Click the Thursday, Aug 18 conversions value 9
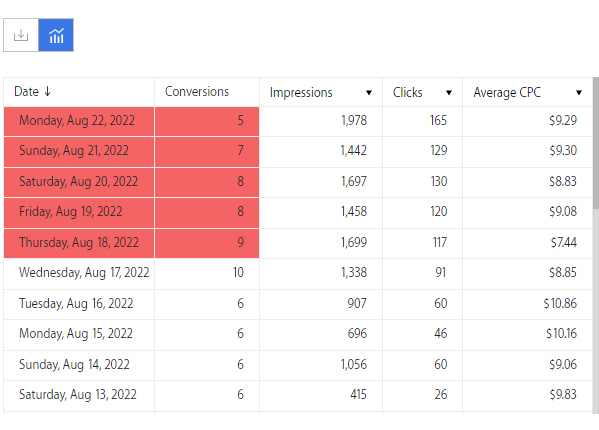The image size is (599, 430). click(x=240, y=242)
